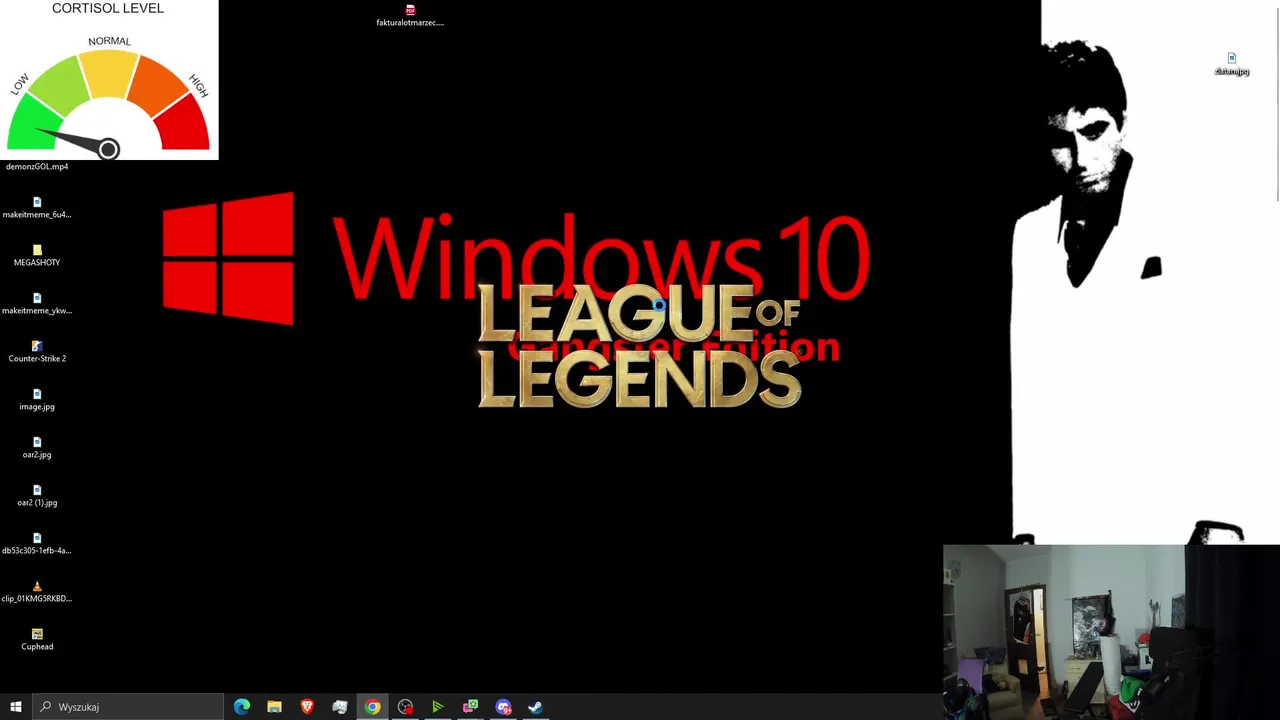This screenshot has width=1280, height=720.
Task: Select the Counter-Strike 2 shortcut
Action: pyautogui.click(x=37, y=352)
